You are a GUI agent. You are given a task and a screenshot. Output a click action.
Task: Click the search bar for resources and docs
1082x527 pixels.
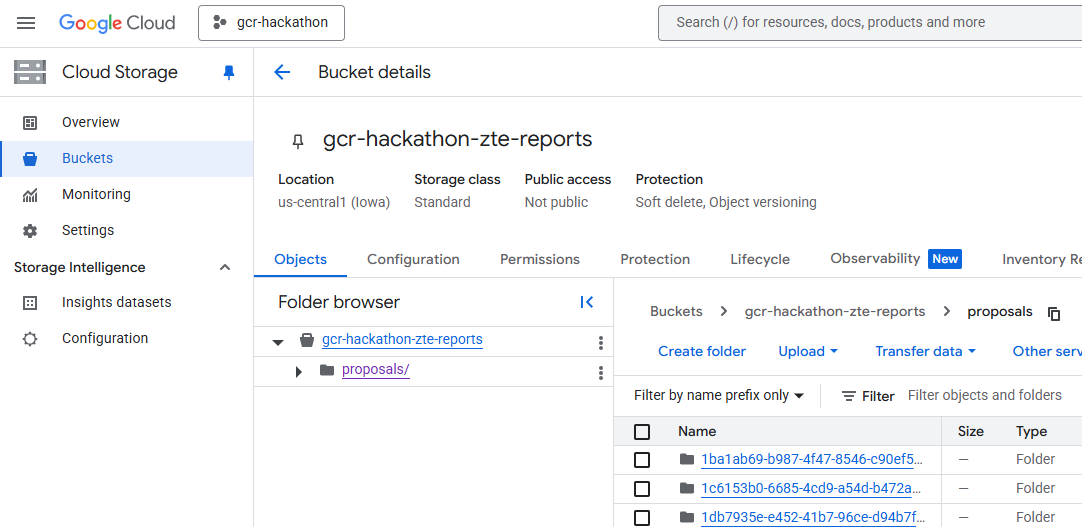(868, 22)
